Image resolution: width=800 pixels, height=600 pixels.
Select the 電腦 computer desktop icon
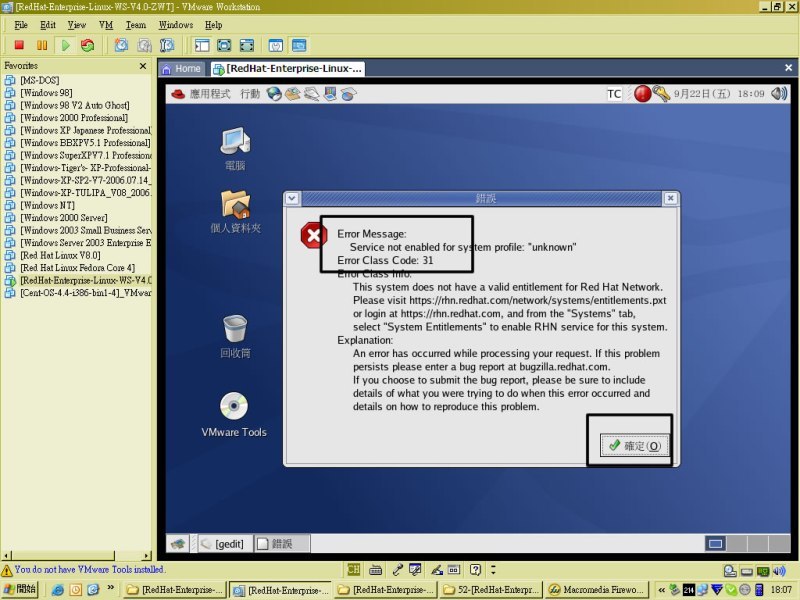coord(235,149)
